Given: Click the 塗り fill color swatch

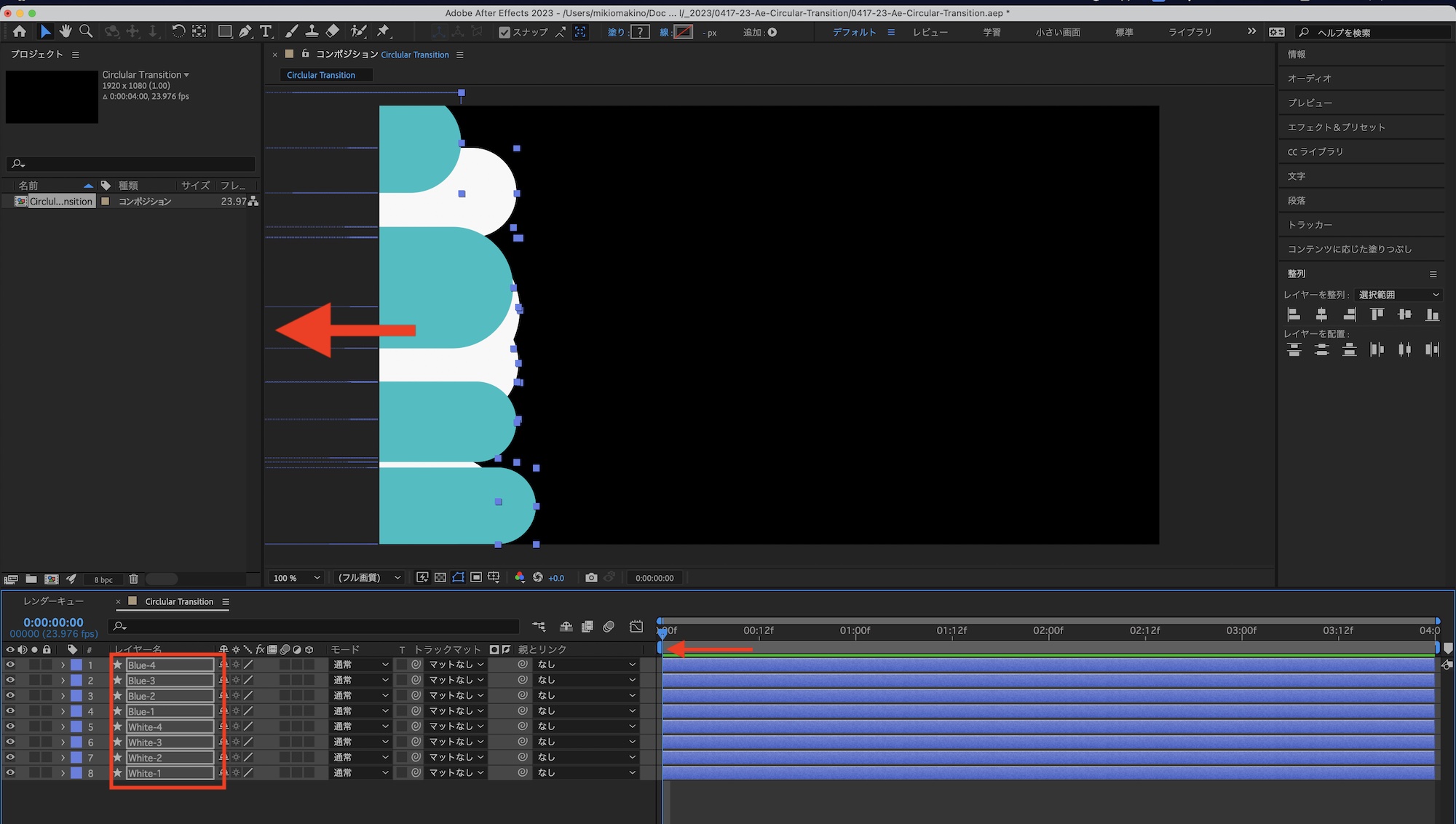Looking at the screenshot, I should coord(640,32).
